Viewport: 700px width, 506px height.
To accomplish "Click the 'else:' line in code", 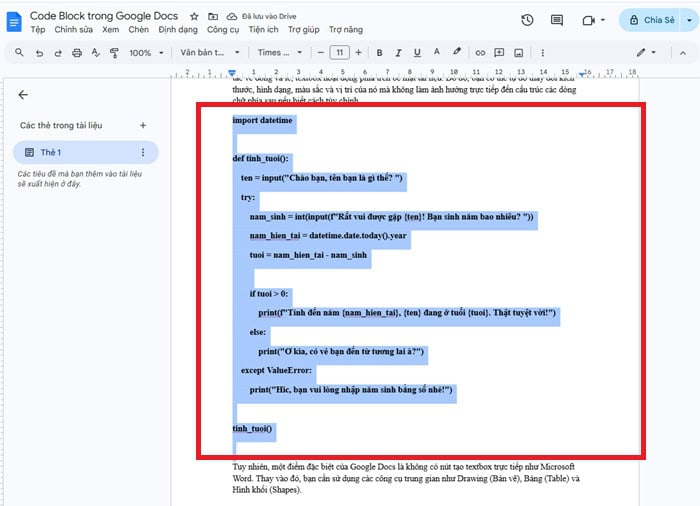I will tap(258, 332).
